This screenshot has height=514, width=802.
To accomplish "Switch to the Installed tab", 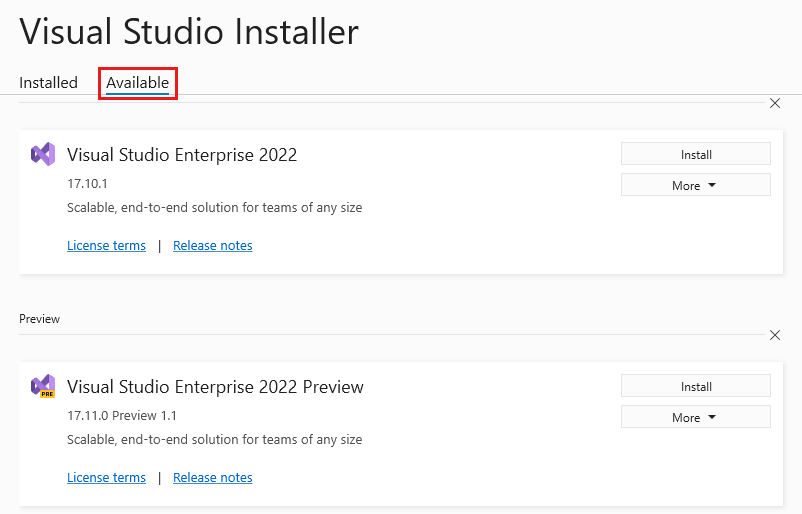I will tap(48, 82).
